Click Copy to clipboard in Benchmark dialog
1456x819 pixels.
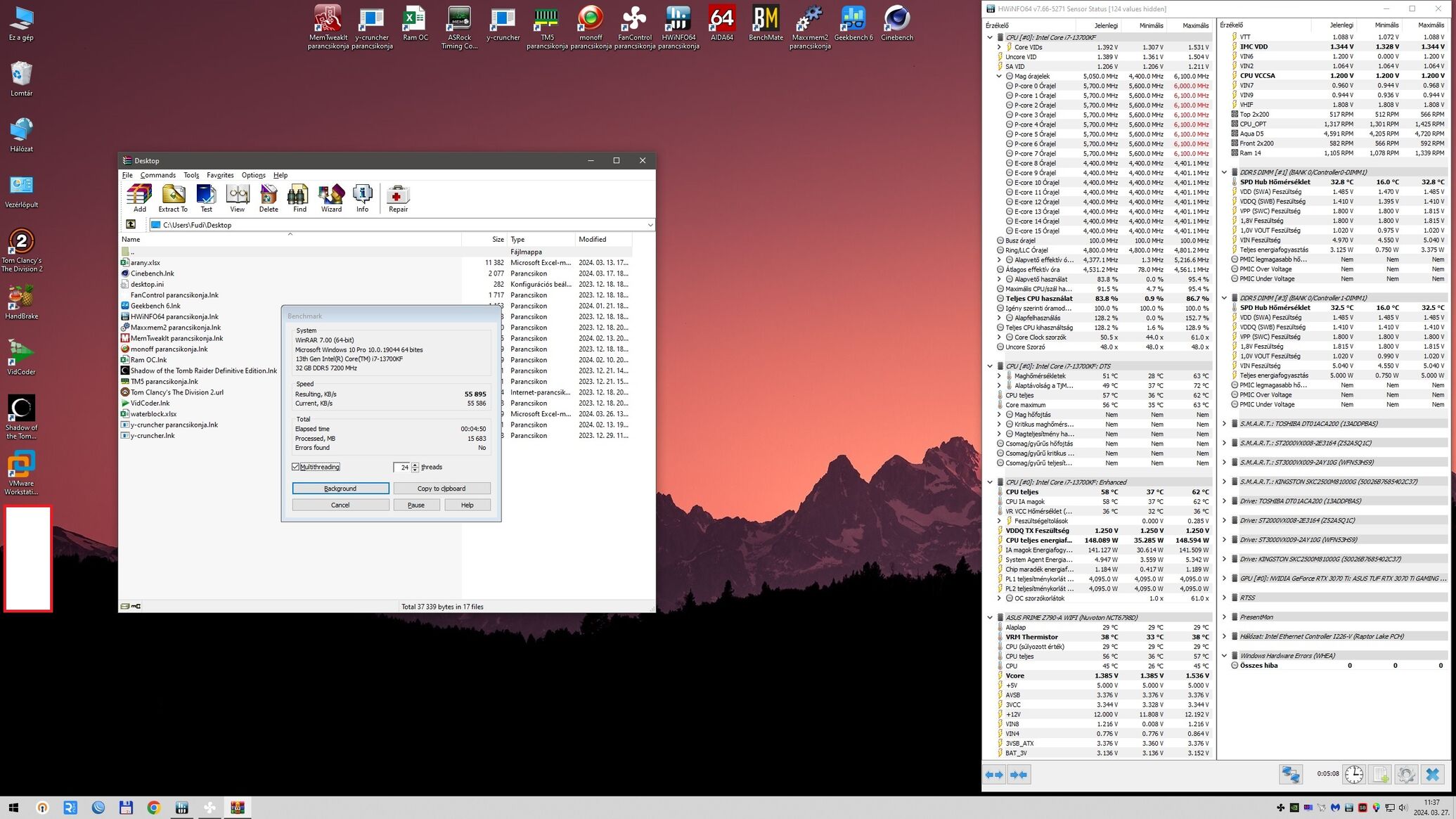(x=442, y=489)
